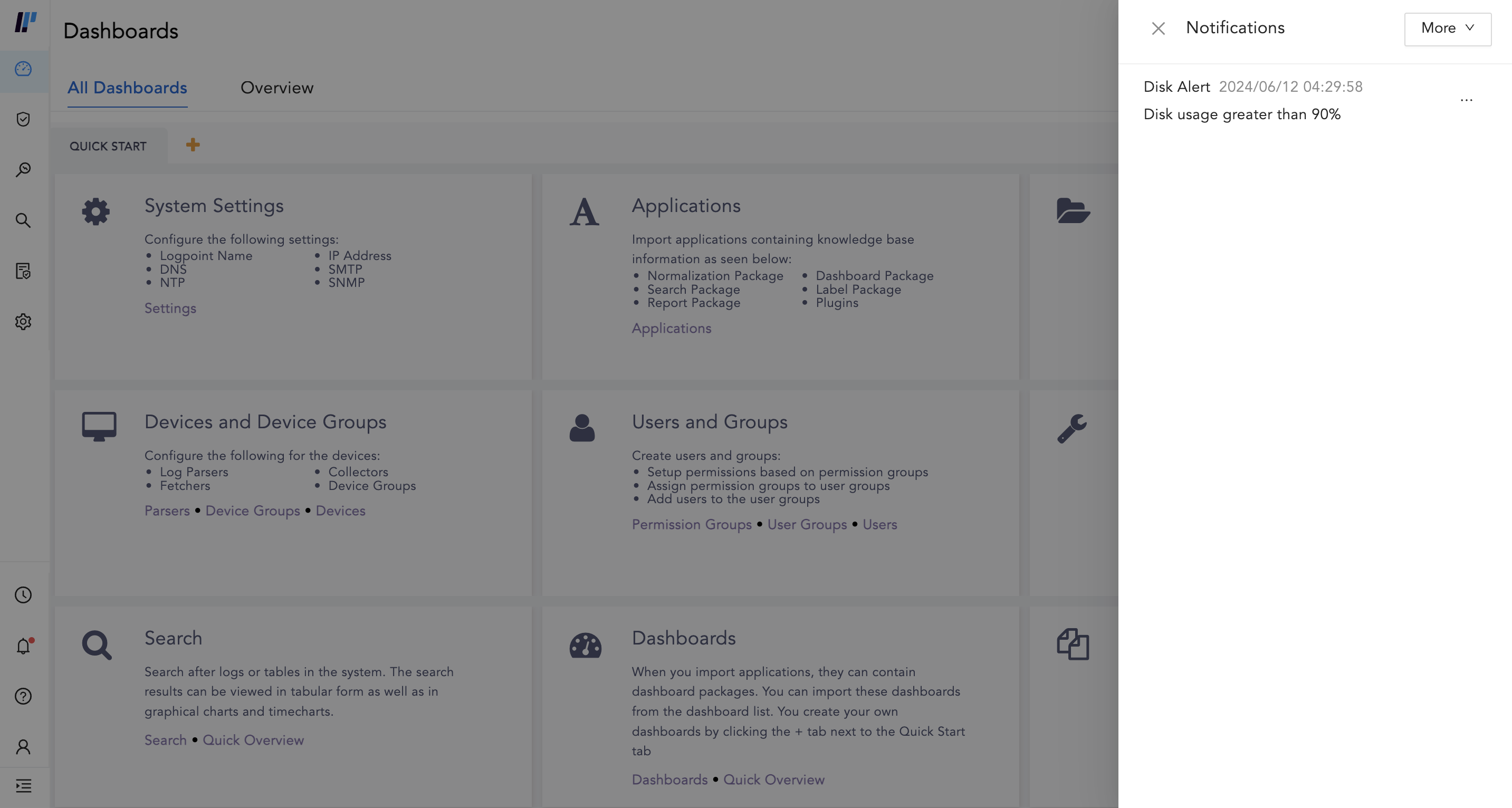Screen dimensions: 1512x808
Task: Add a new dashboard tab with plus
Action: tap(193, 145)
